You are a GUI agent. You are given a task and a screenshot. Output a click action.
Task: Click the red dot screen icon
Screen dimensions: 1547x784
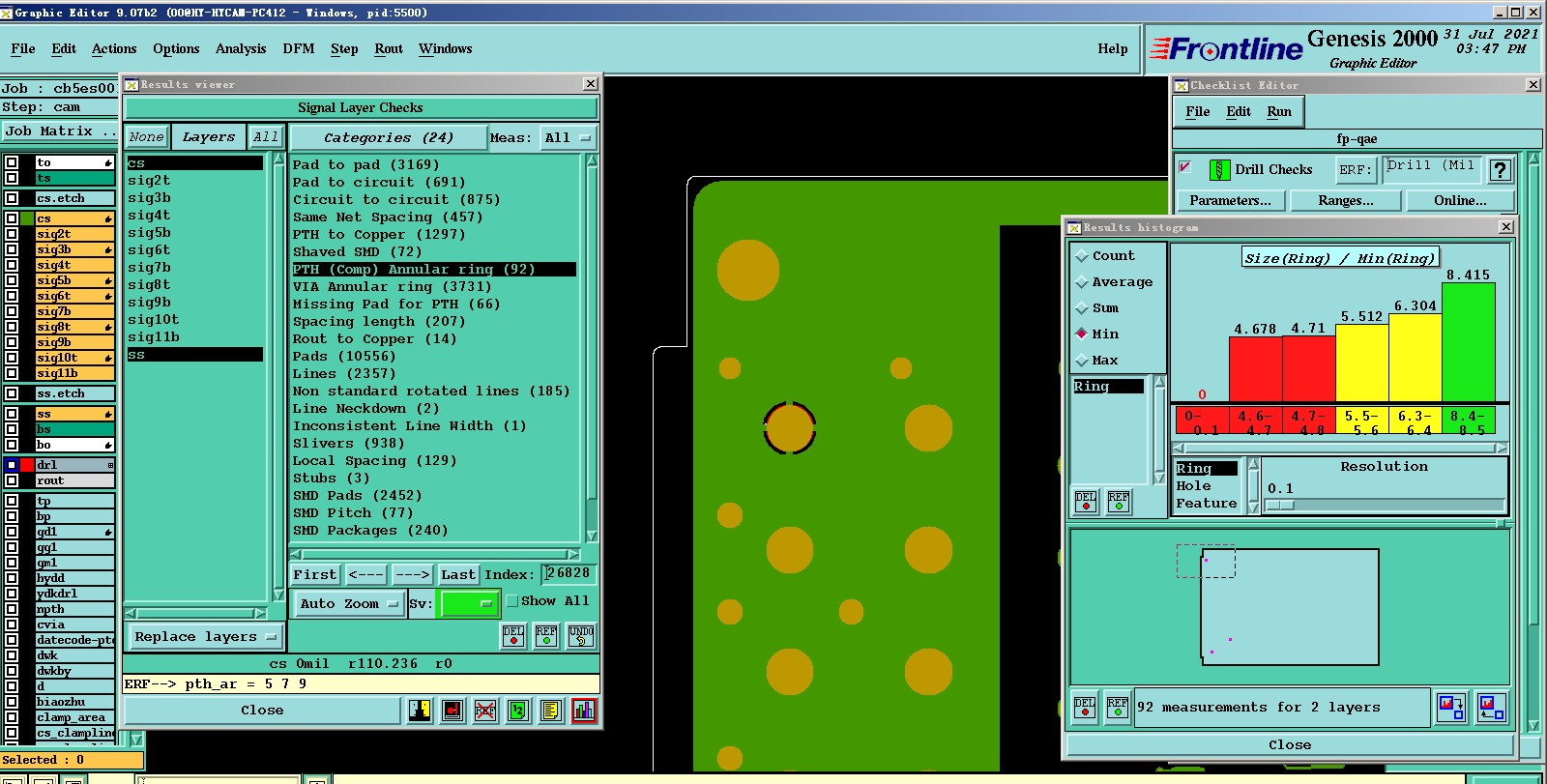pyautogui.click(x=452, y=711)
